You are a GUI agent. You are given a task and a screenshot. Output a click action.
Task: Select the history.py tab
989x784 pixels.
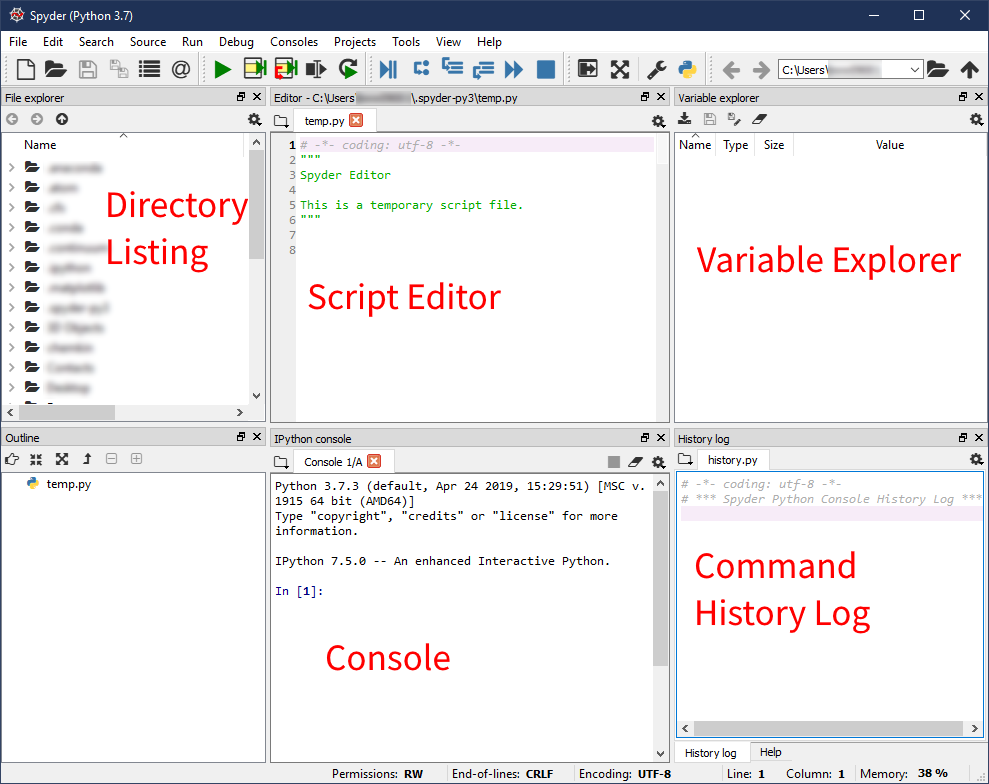(732, 460)
